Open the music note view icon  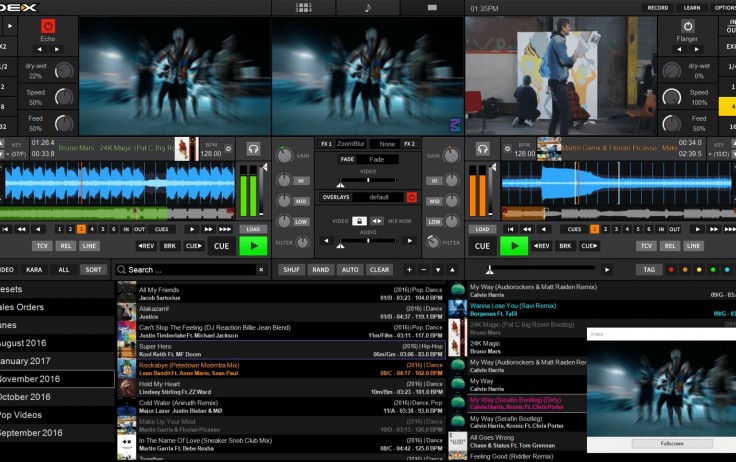367,7
